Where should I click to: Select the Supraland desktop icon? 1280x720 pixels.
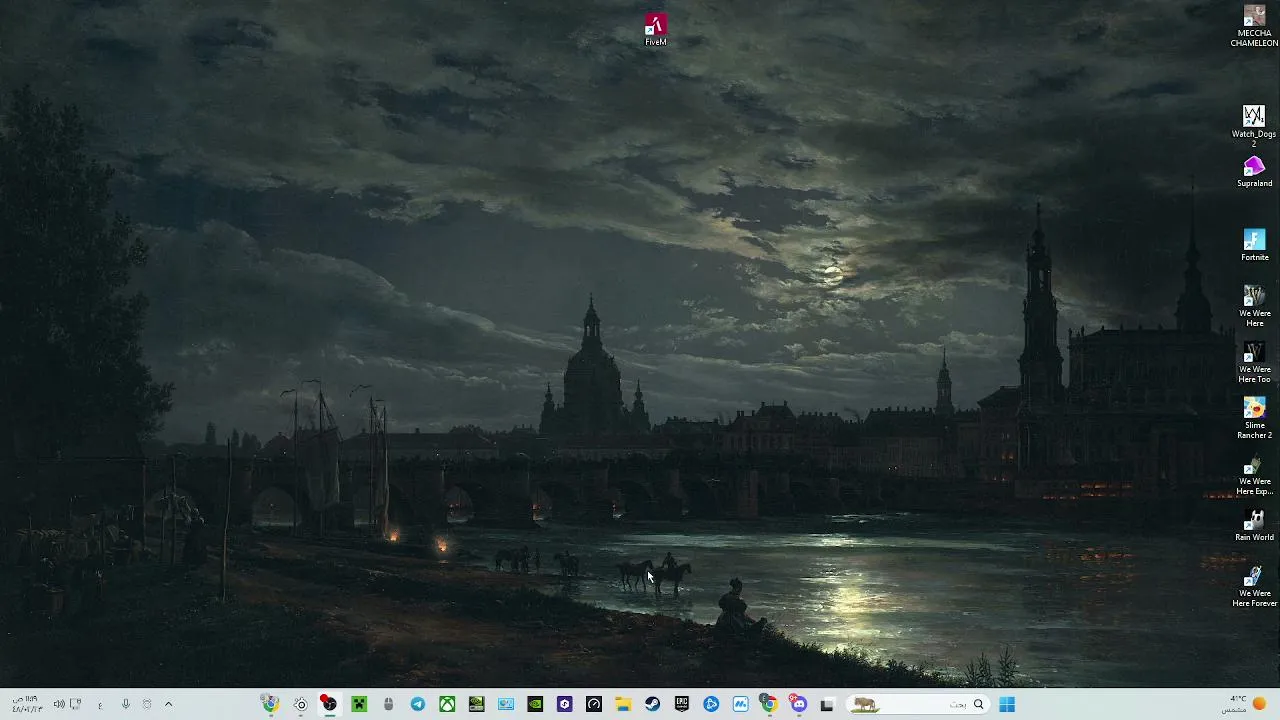(x=1254, y=172)
